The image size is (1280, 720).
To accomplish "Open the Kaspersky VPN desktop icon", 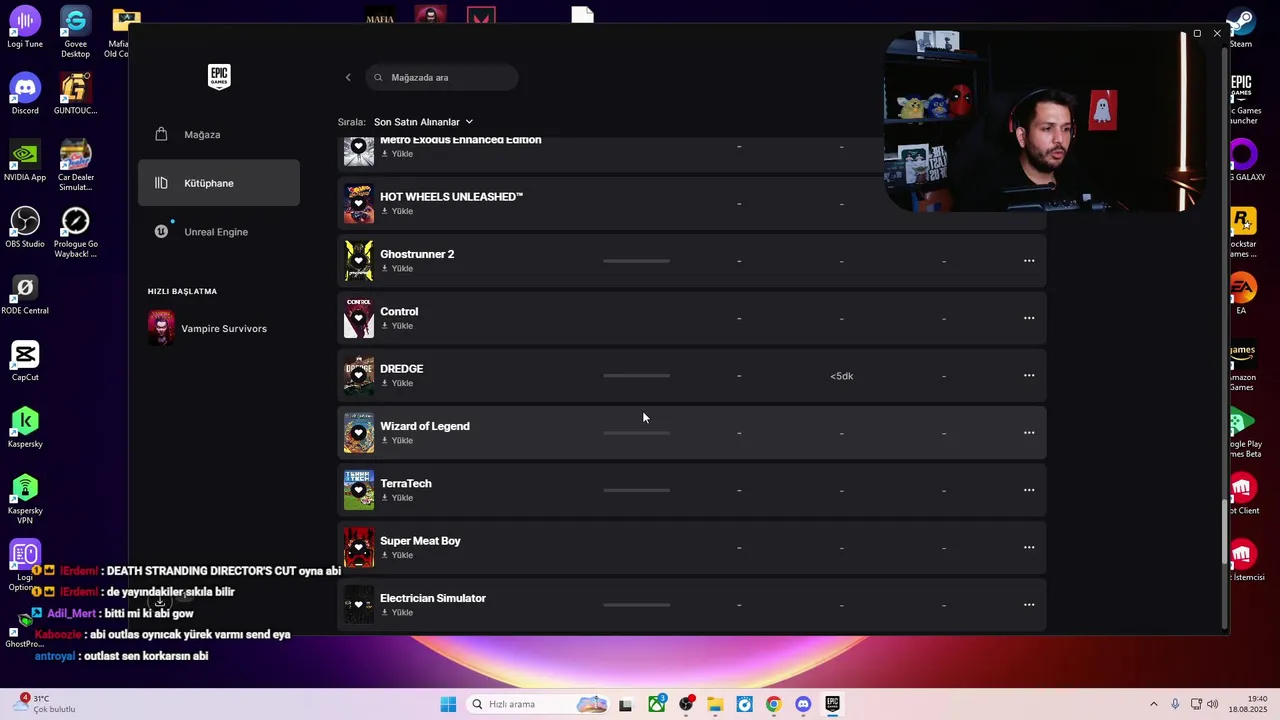I will (25, 499).
